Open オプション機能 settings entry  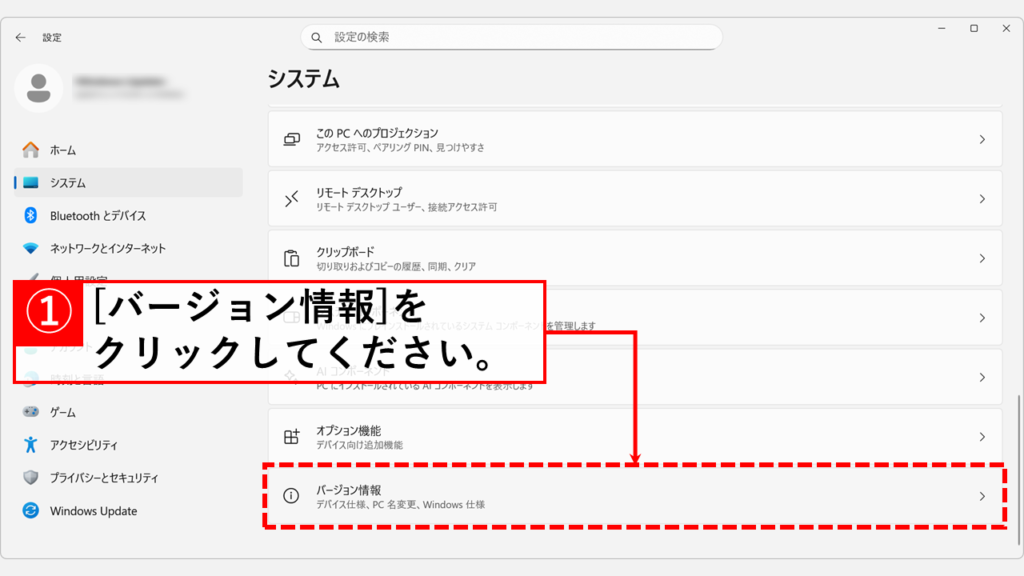[x=634, y=437]
